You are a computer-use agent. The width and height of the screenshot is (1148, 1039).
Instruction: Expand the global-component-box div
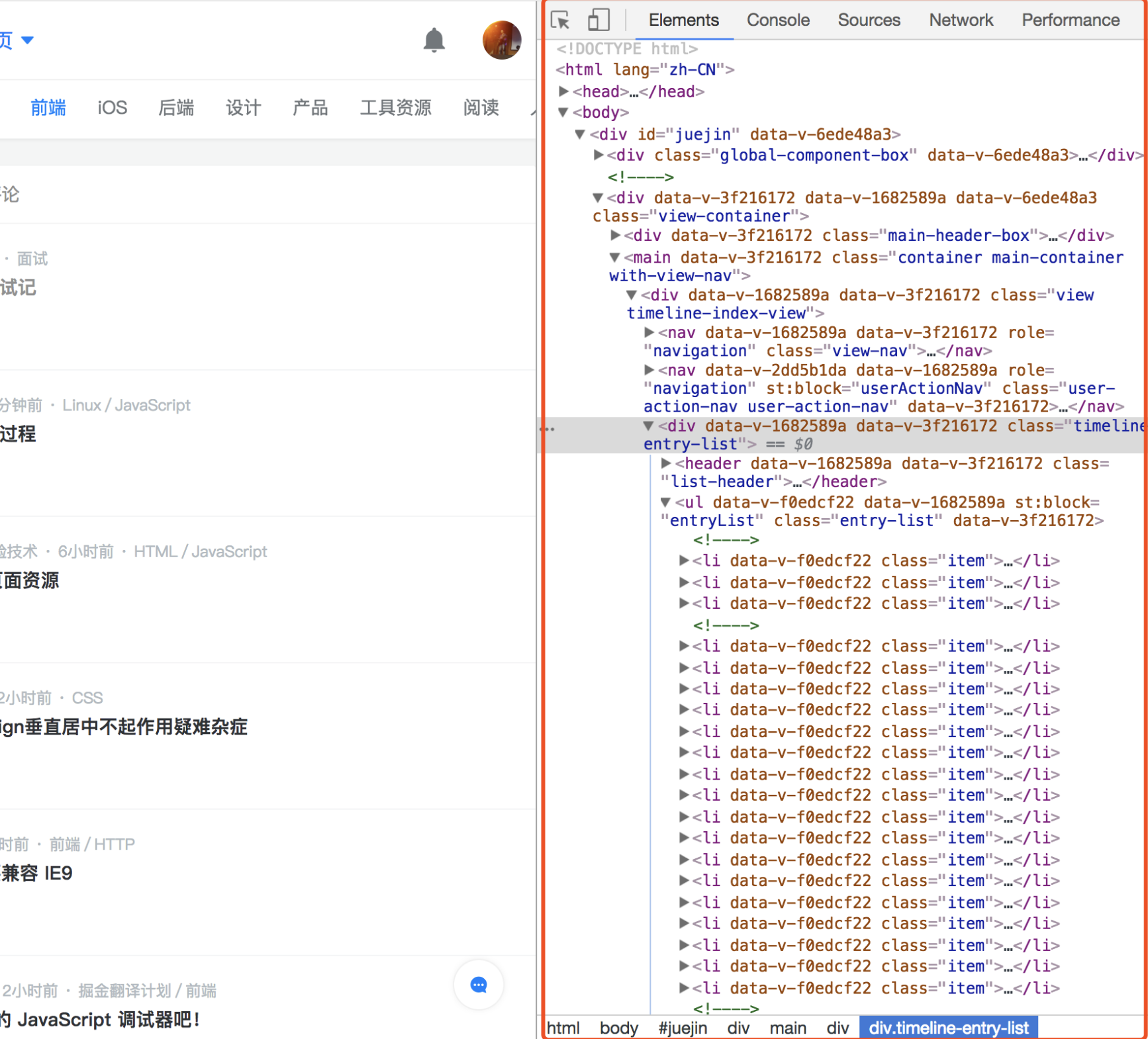(x=598, y=156)
